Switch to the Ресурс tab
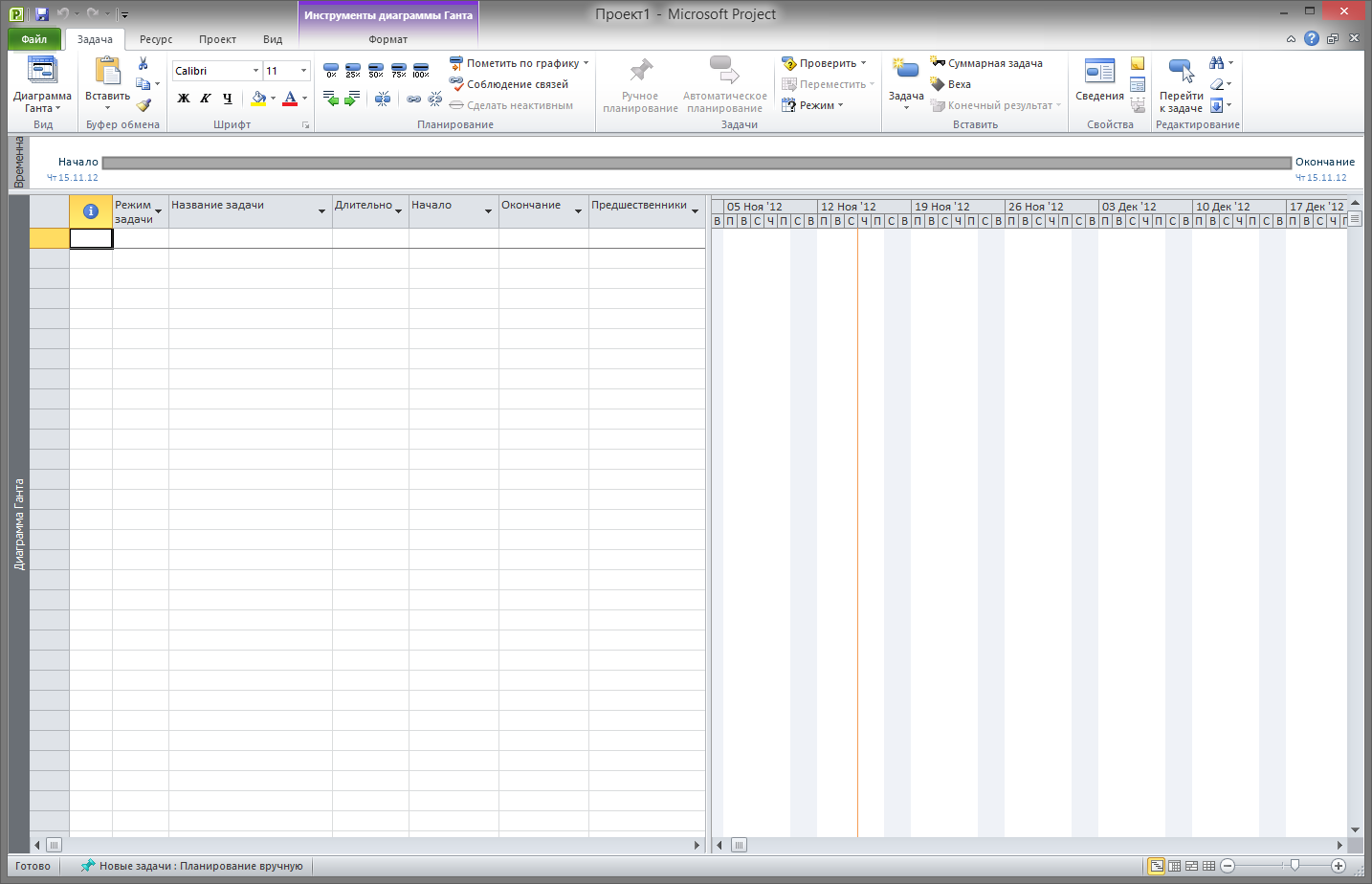Screen dimensions: 1372x884 point(156,39)
